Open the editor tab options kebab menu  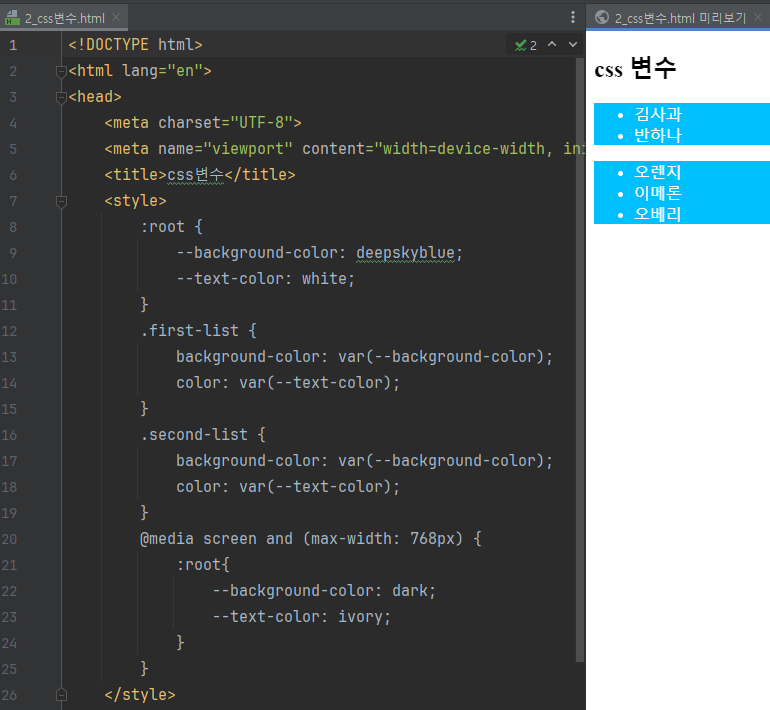point(573,17)
